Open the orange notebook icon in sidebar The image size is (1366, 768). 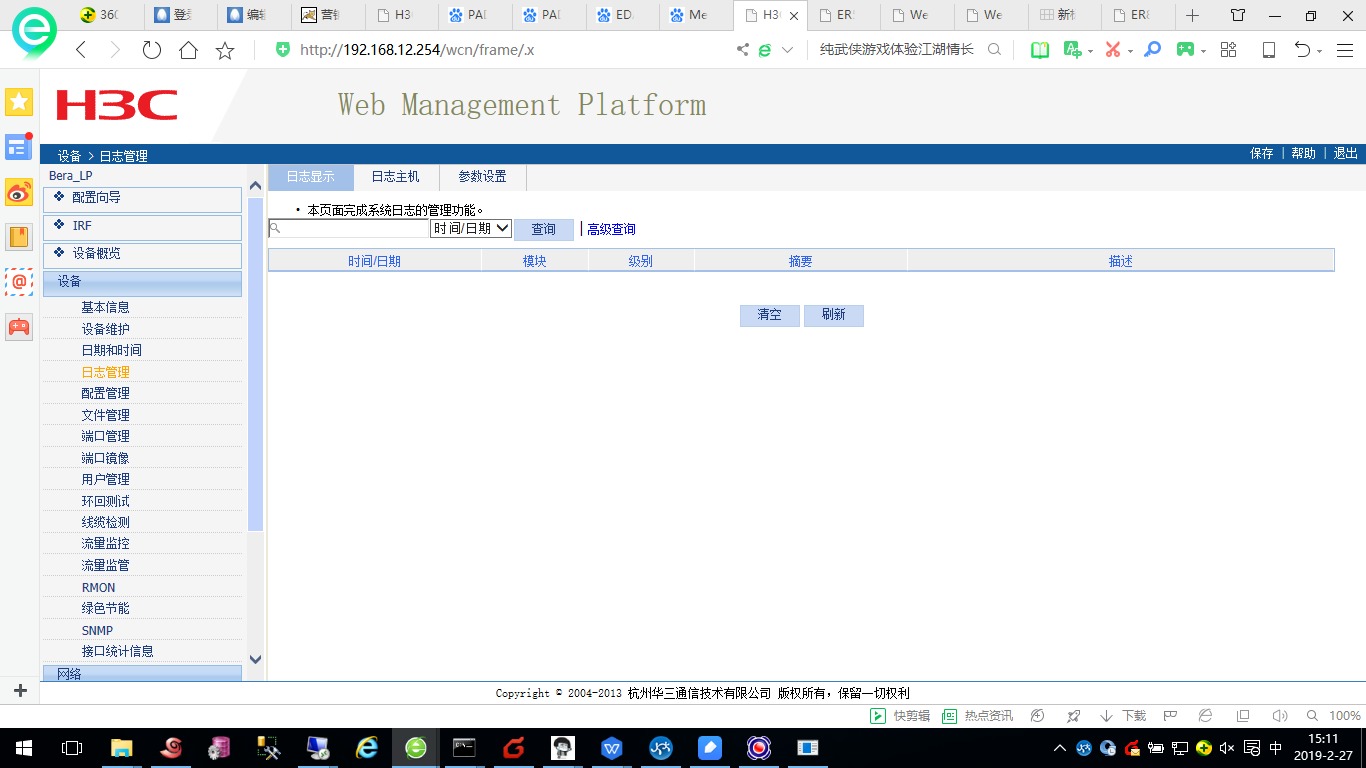[19, 237]
